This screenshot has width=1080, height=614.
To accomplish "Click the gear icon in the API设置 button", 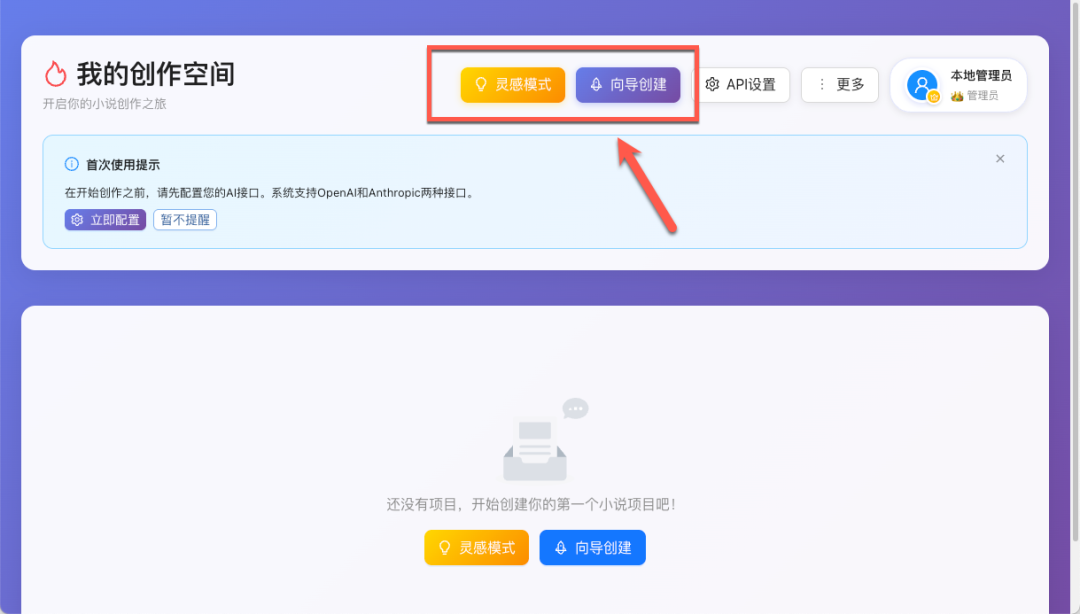I will [713, 84].
